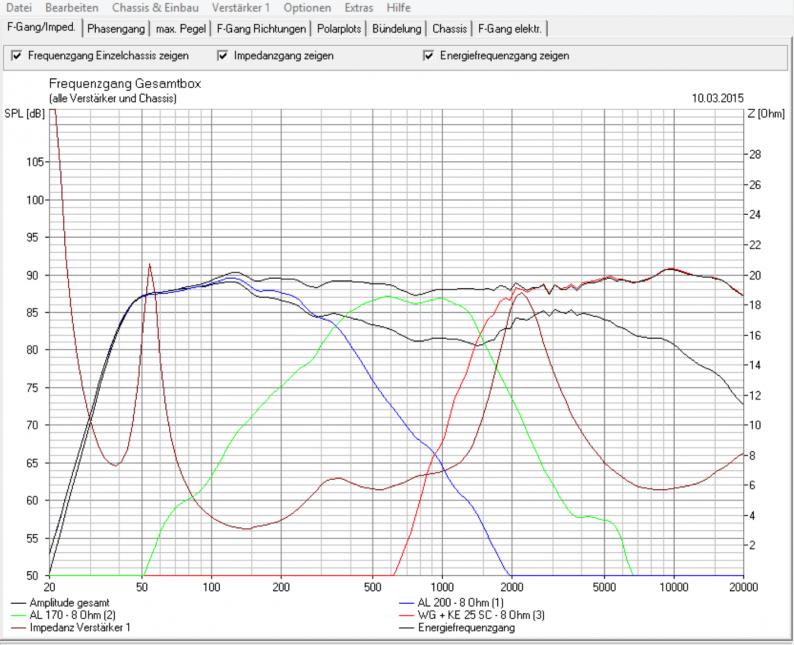Screen dimensions: 794x645
Task: Go to the Polarplots tab
Action: [x=338, y=29]
